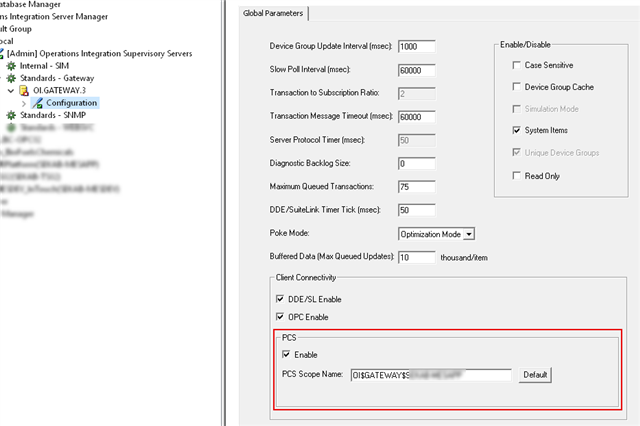Click the Diagnostic Backlog Size field
Screen dimensions: 640x426
tap(416, 164)
